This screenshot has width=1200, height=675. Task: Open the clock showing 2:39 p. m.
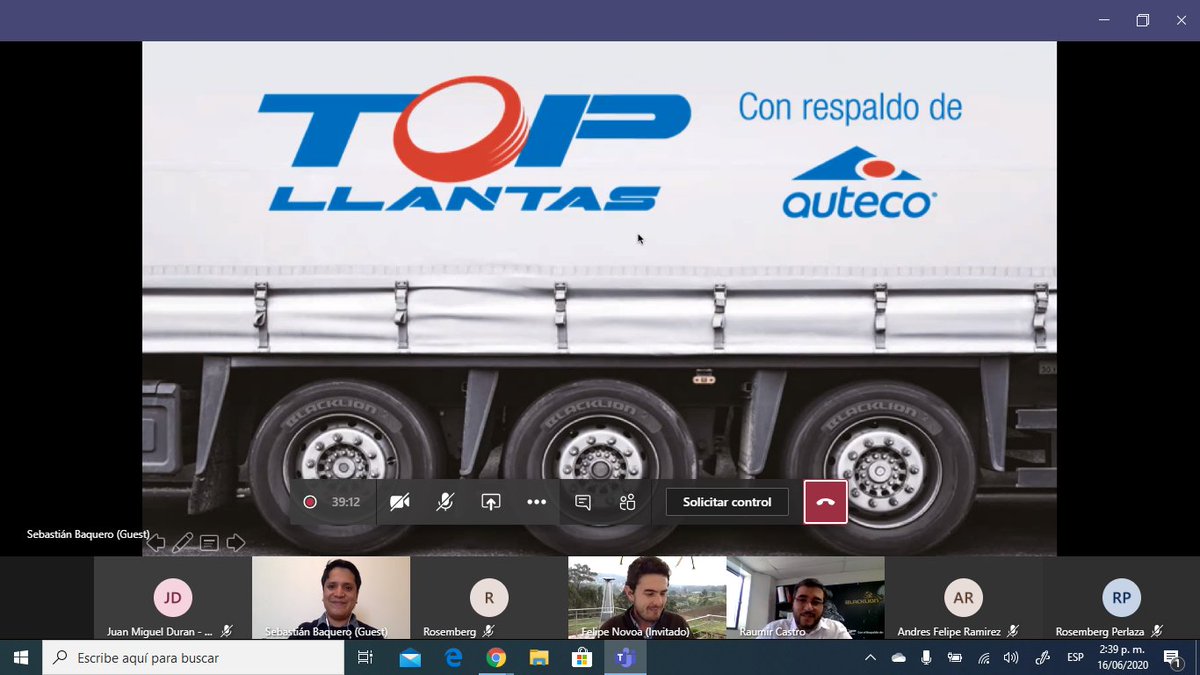(1121, 657)
